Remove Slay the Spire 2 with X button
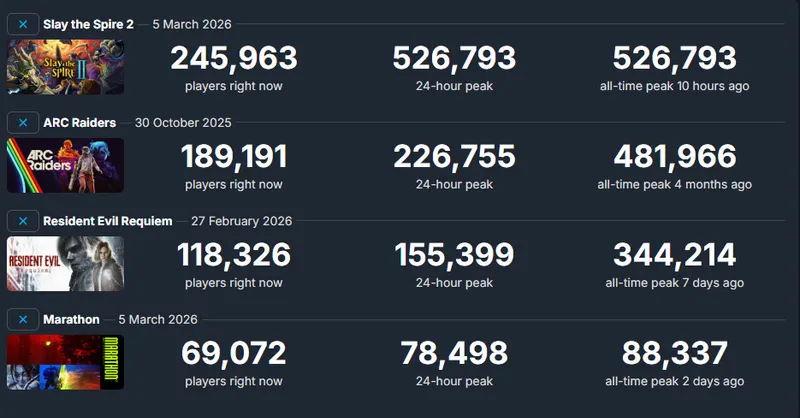 23,24
